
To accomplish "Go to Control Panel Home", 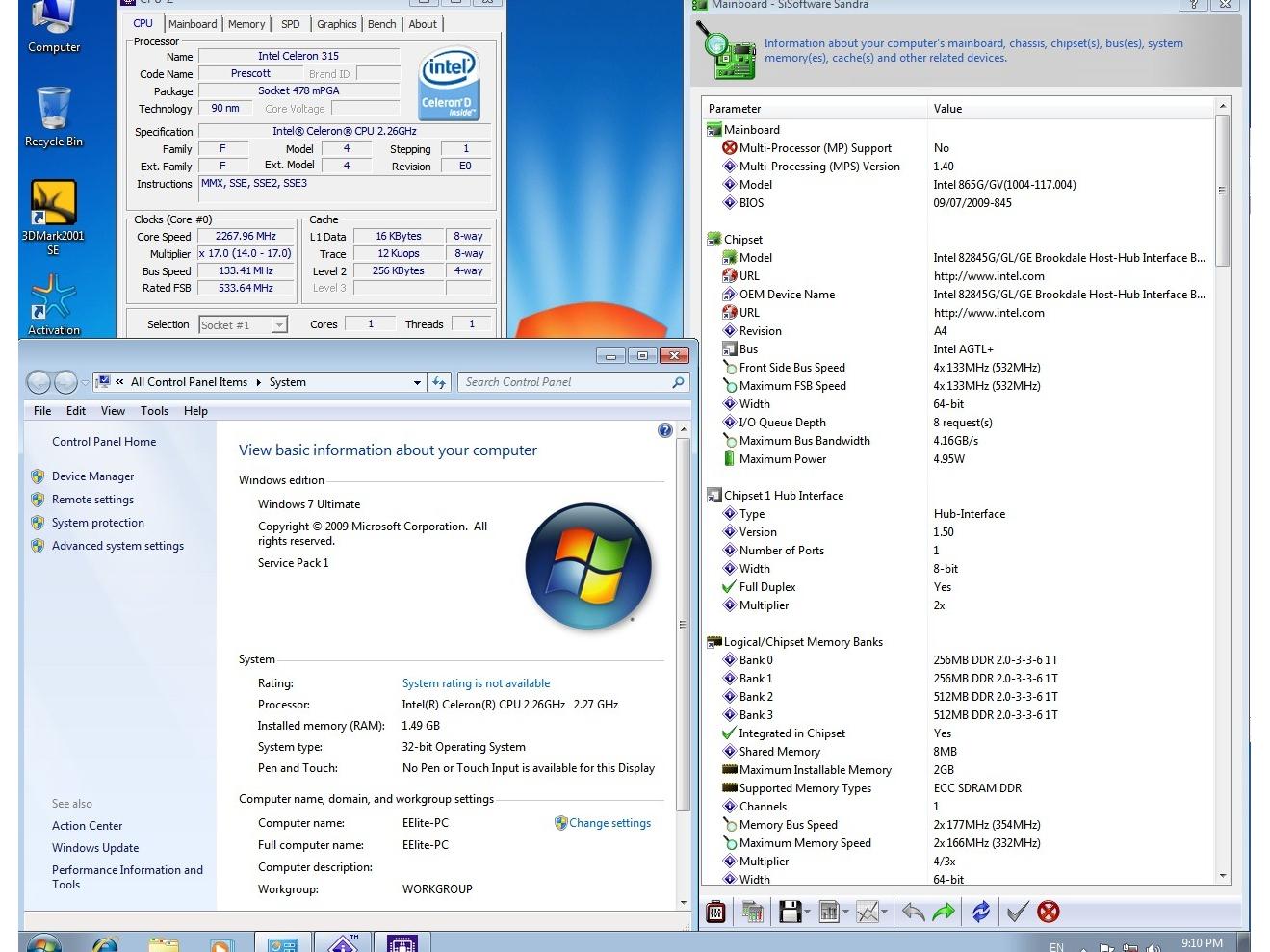I will (104, 442).
